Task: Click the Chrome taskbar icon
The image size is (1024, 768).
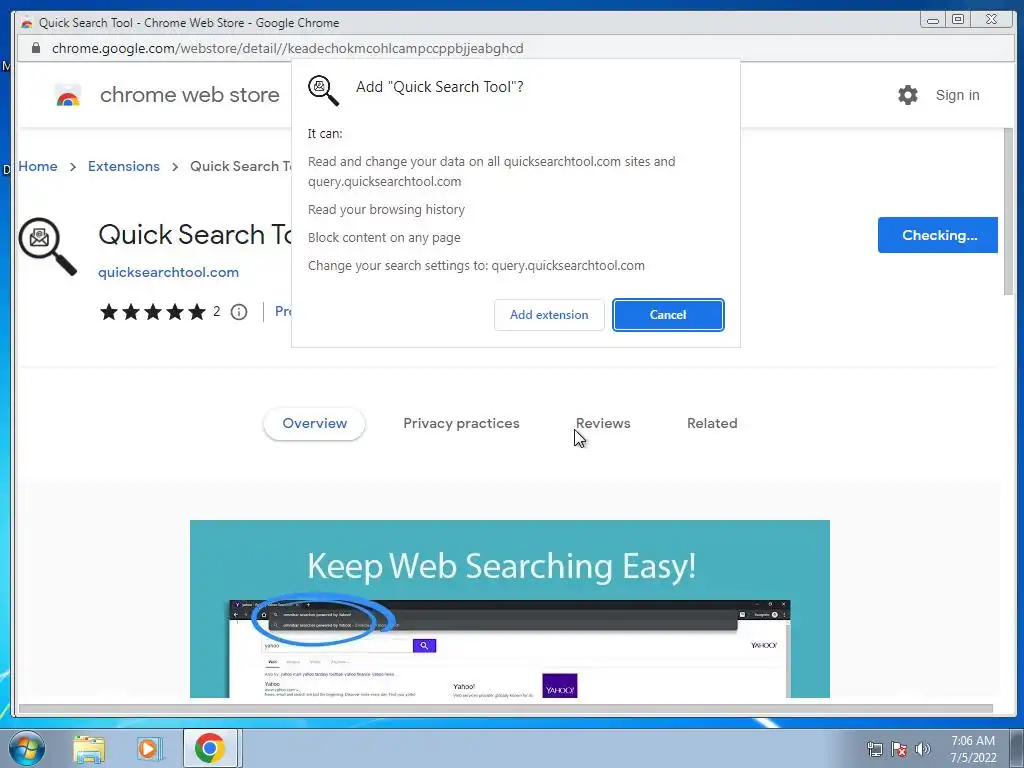Action: pyautogui.click(x=210, y=748)
